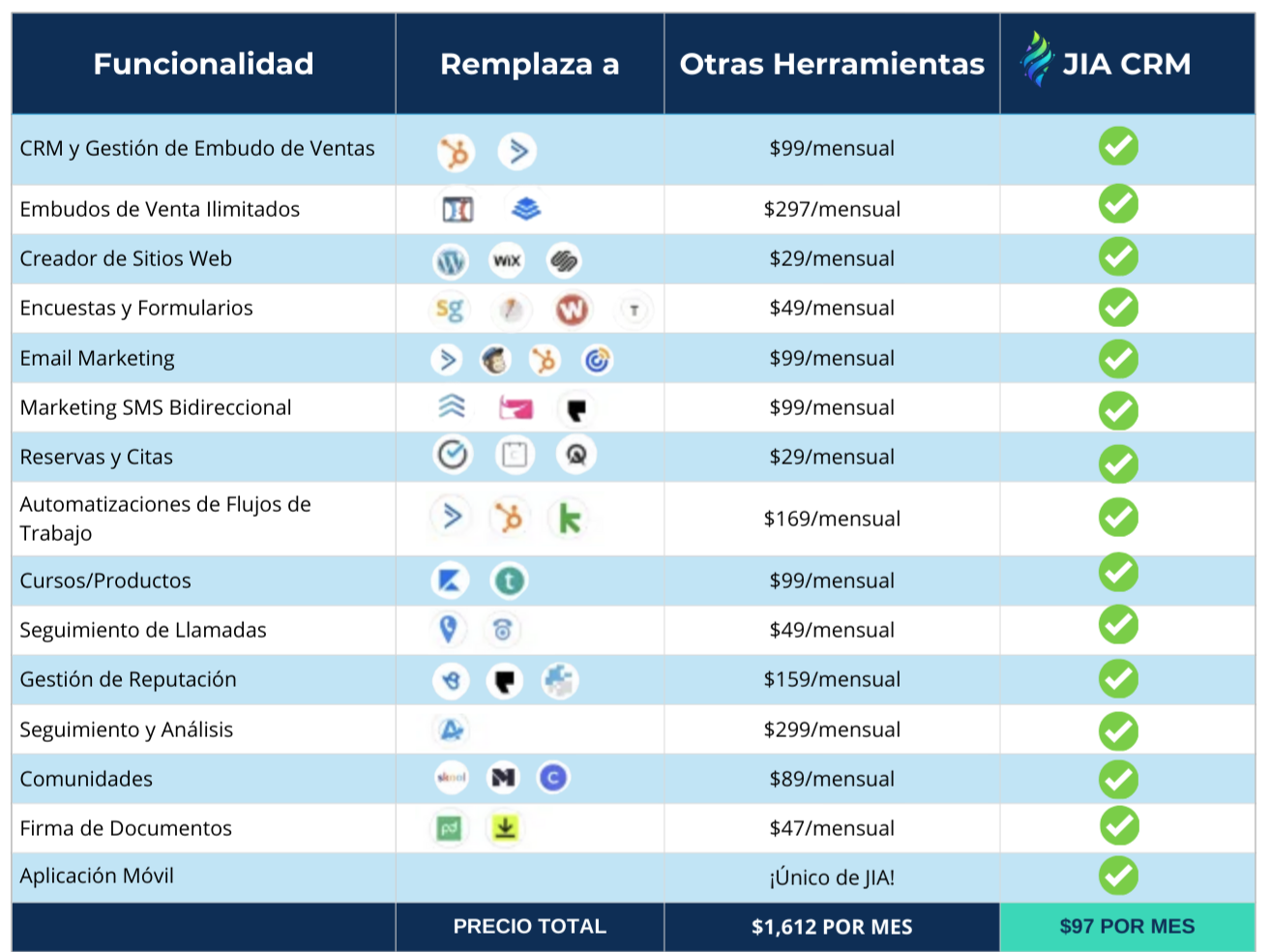Screen dimensions: 1270x952
Task: Click the $1,612 POR MES total
Action: tap(832, 927)
